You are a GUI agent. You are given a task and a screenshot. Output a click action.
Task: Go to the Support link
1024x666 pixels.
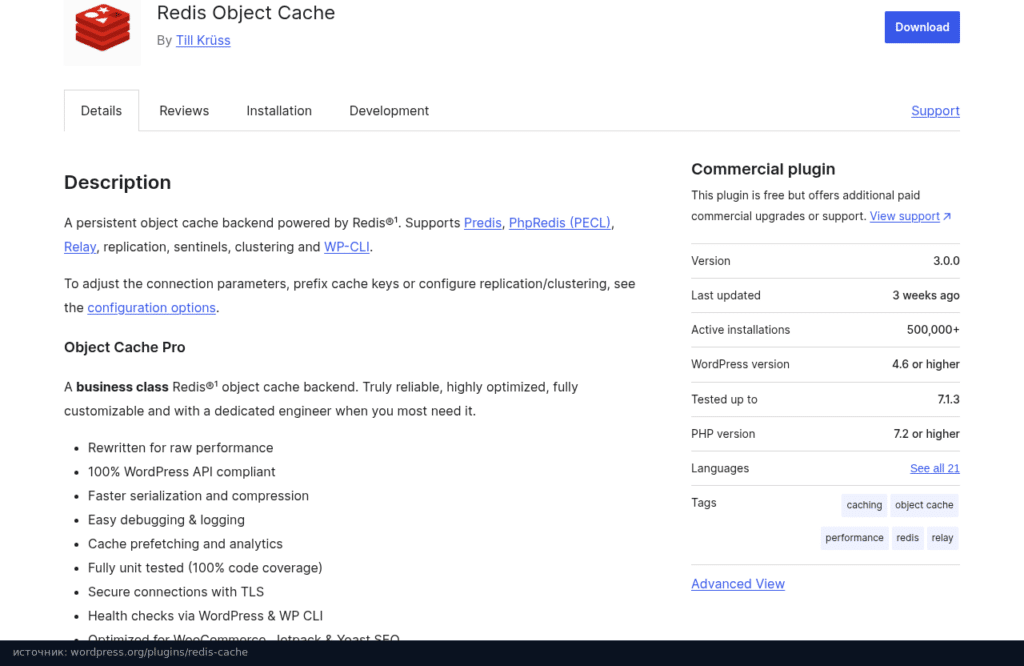pos(935,111)
